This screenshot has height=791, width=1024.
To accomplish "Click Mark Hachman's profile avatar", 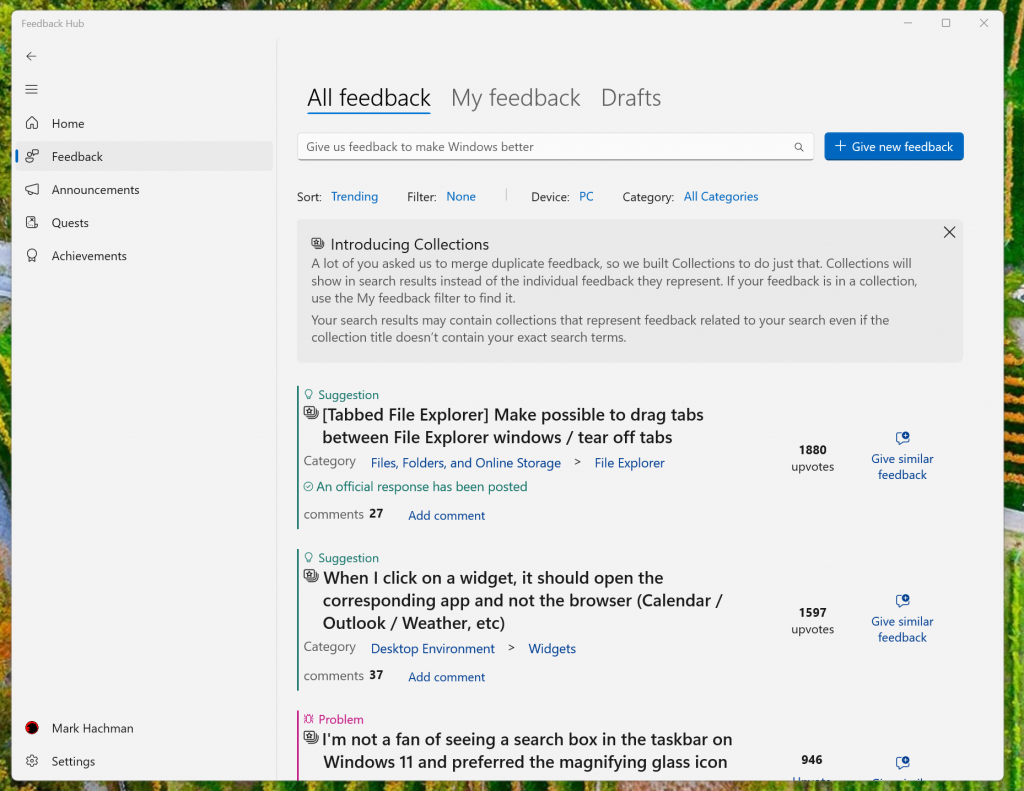I will coord(30,728).
